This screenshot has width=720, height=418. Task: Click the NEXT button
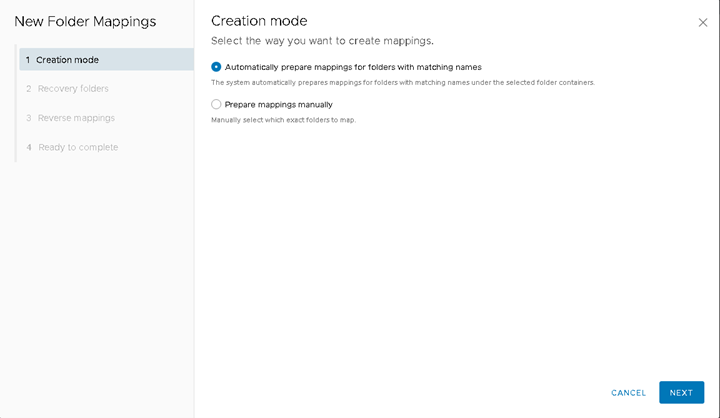(681, 392)
